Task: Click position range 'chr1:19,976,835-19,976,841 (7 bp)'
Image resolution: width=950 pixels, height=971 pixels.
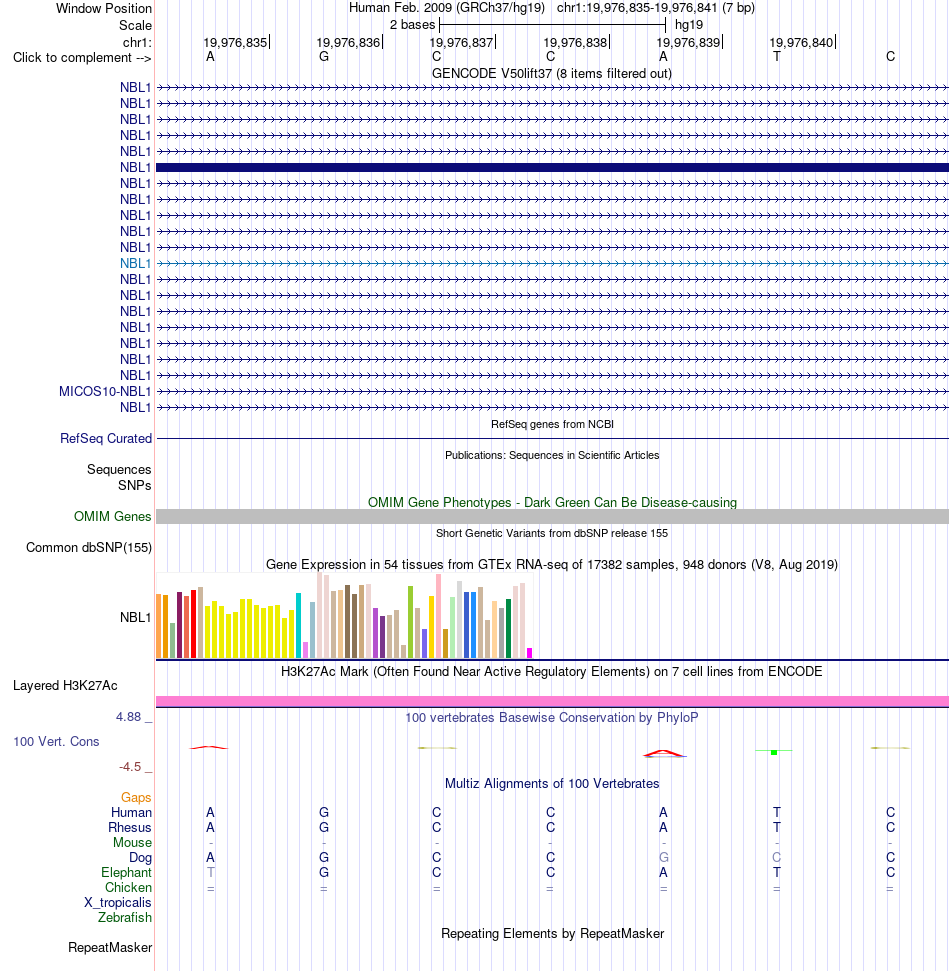Action: (655, 8)
